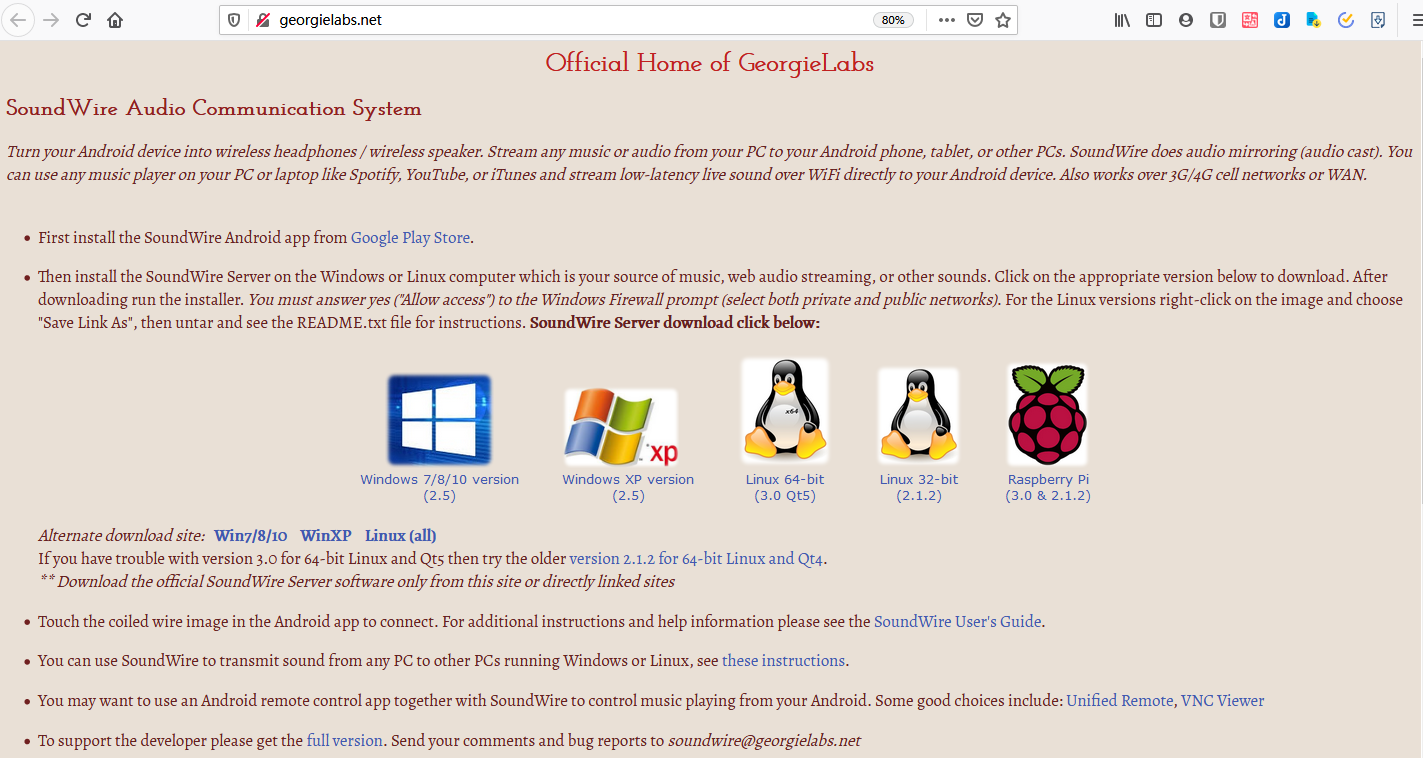Image resolution: width=1423 pixels, height=758 pixels.
Task: Download the Windows 7/8/10 version via logo
Action: (439, 420)
